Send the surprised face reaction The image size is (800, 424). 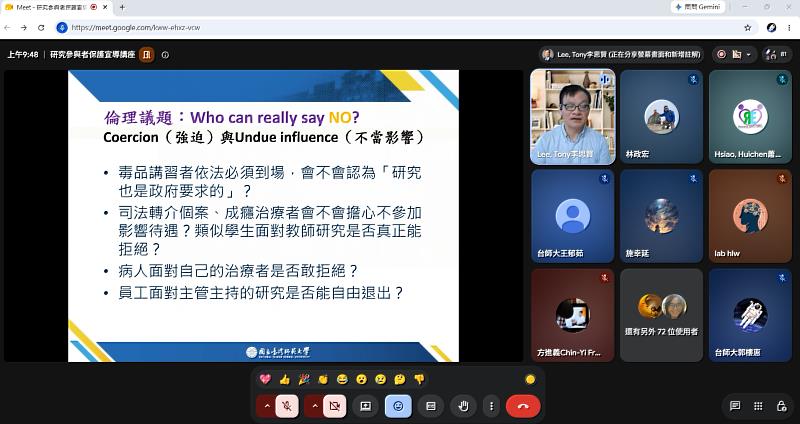[362, 379]
